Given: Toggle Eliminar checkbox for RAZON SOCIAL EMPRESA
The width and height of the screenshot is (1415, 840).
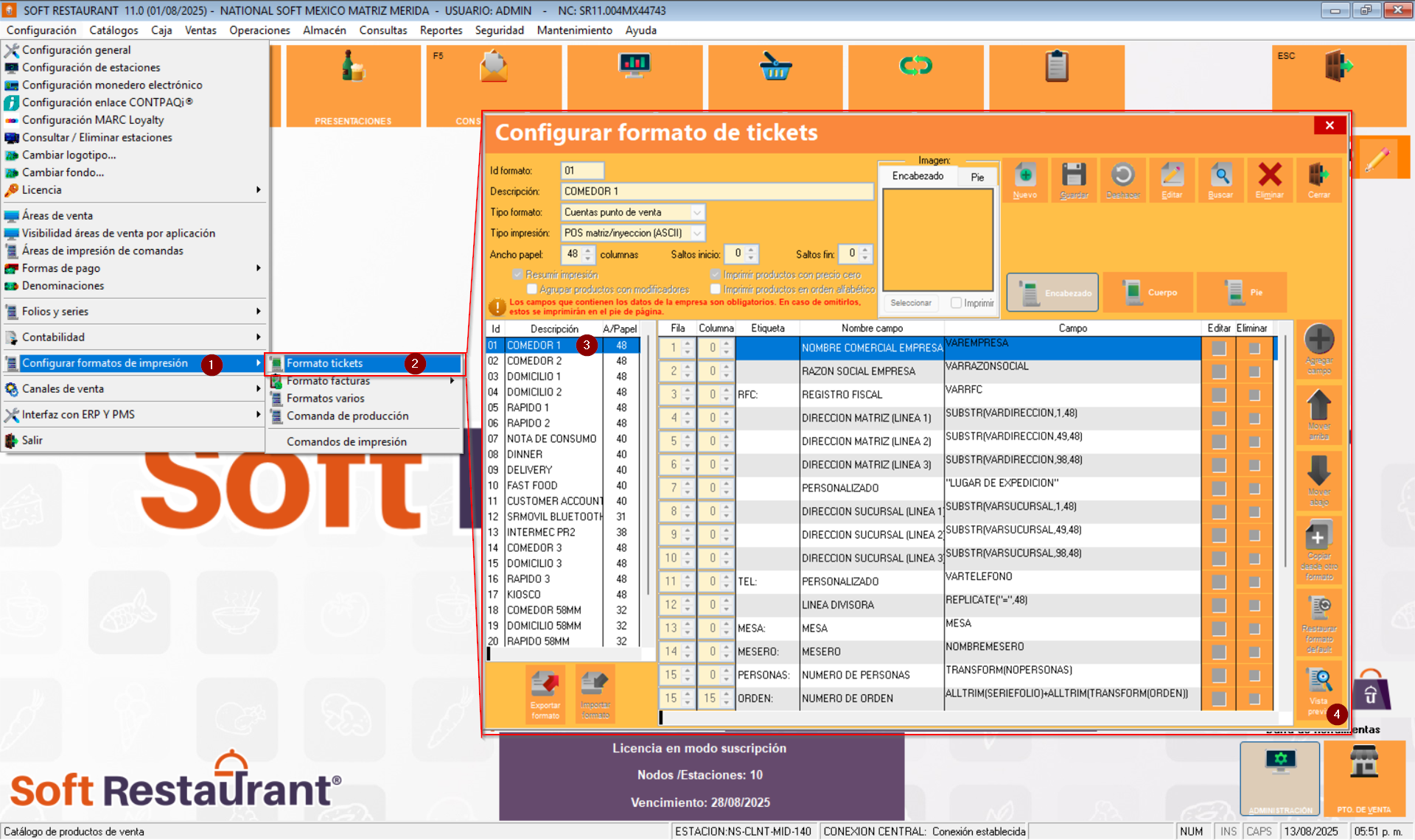Looking at the screenshot, I should 1254,371.
